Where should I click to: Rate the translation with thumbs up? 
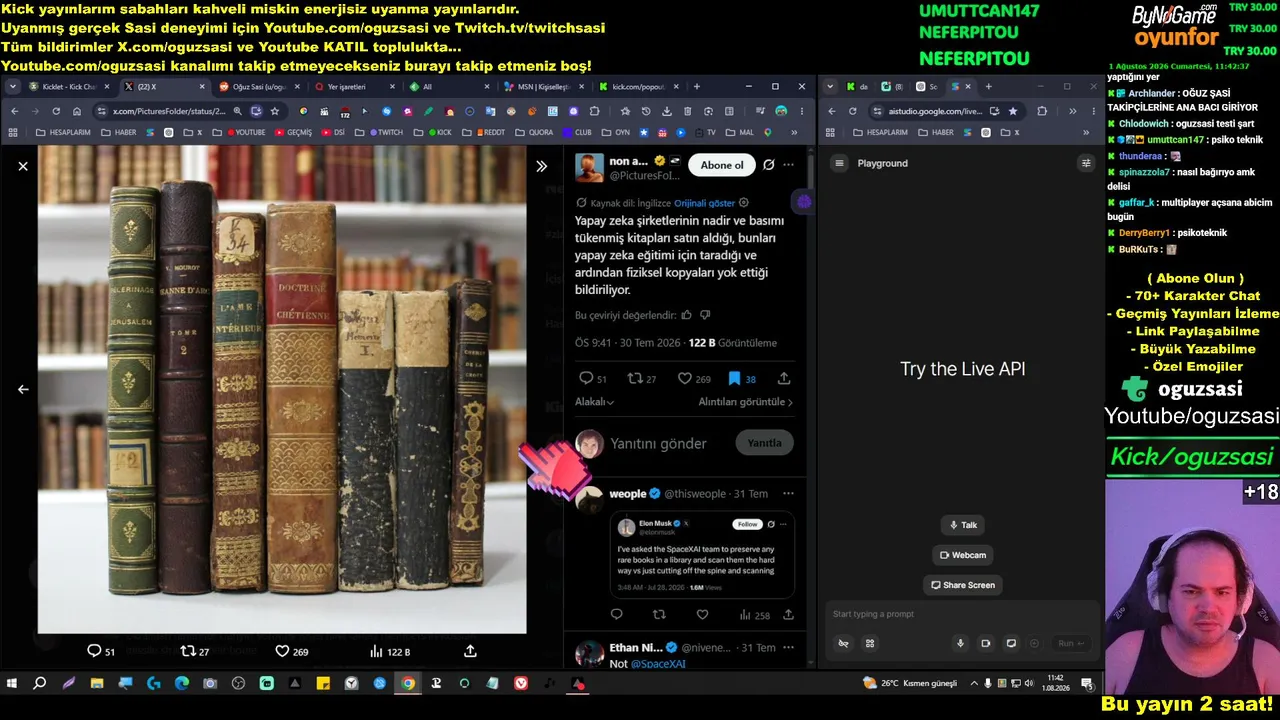click(x=687, y=315)
